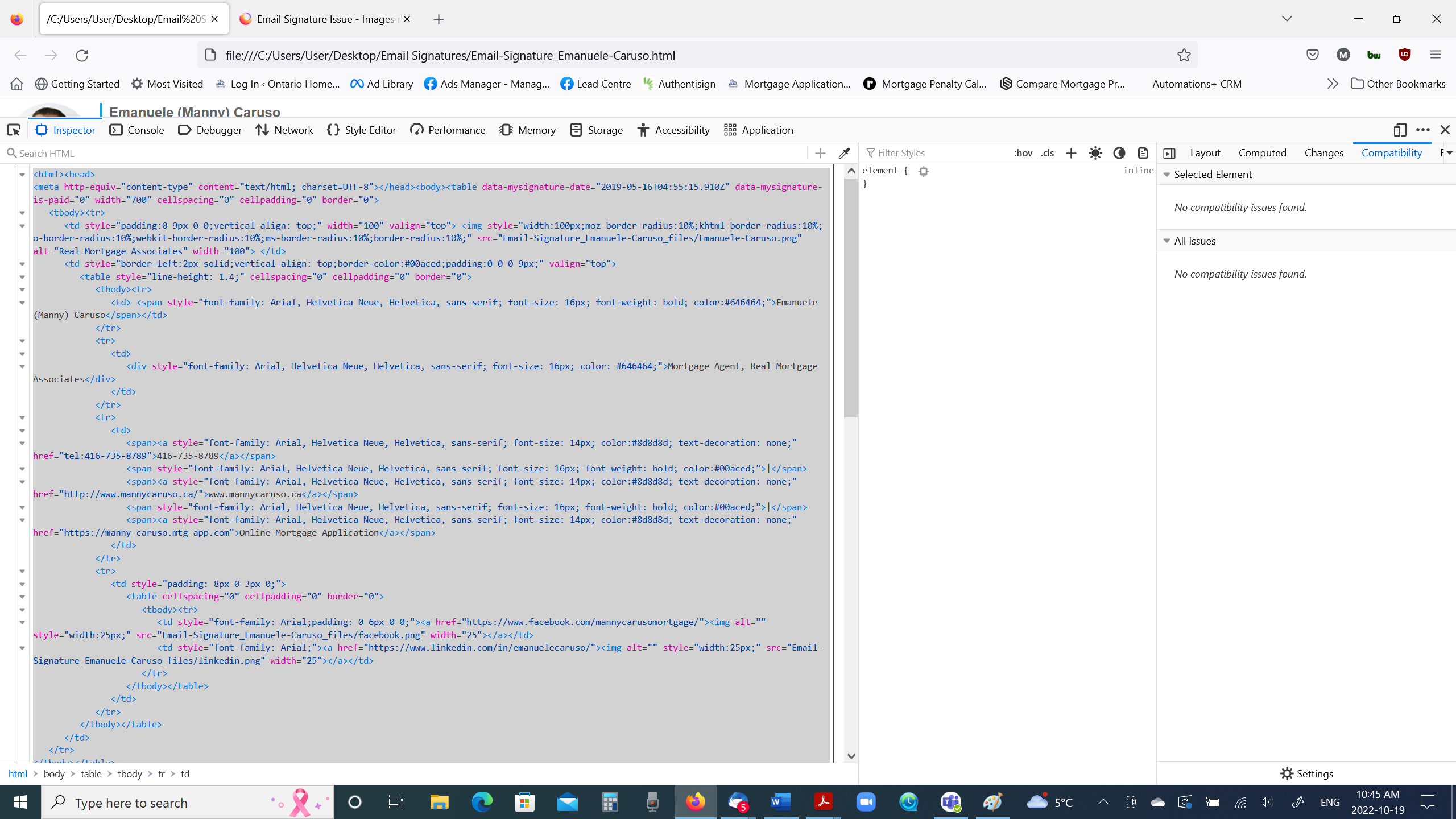Toggle dark color scheme simulation
The width and height of the screenshot is (1456, 819).
[x=1119, y=153]
